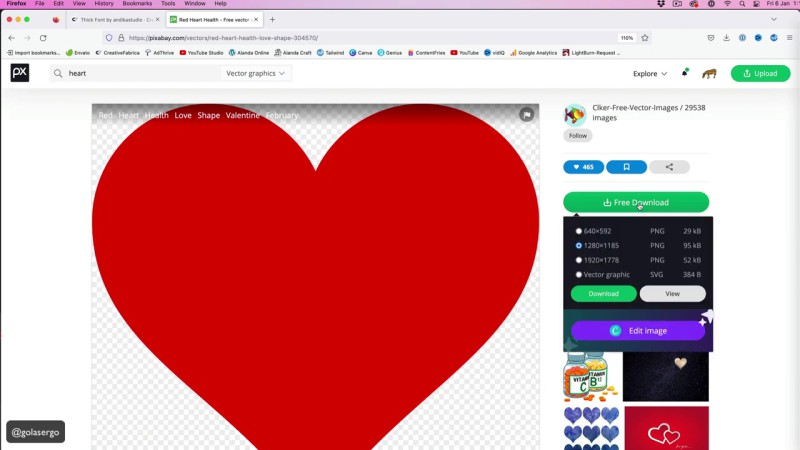Reload the page with the browser refresh icon
Screen dimensions: 800x450
[43, 38]
